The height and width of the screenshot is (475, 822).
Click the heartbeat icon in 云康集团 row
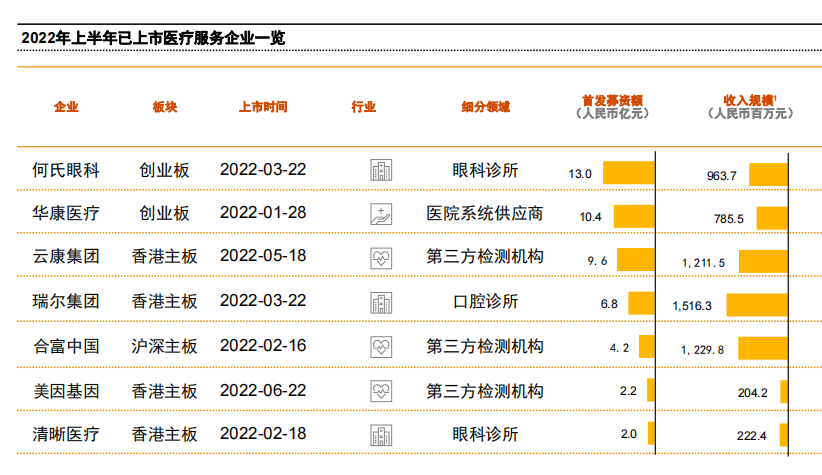[x=381, y=258]
